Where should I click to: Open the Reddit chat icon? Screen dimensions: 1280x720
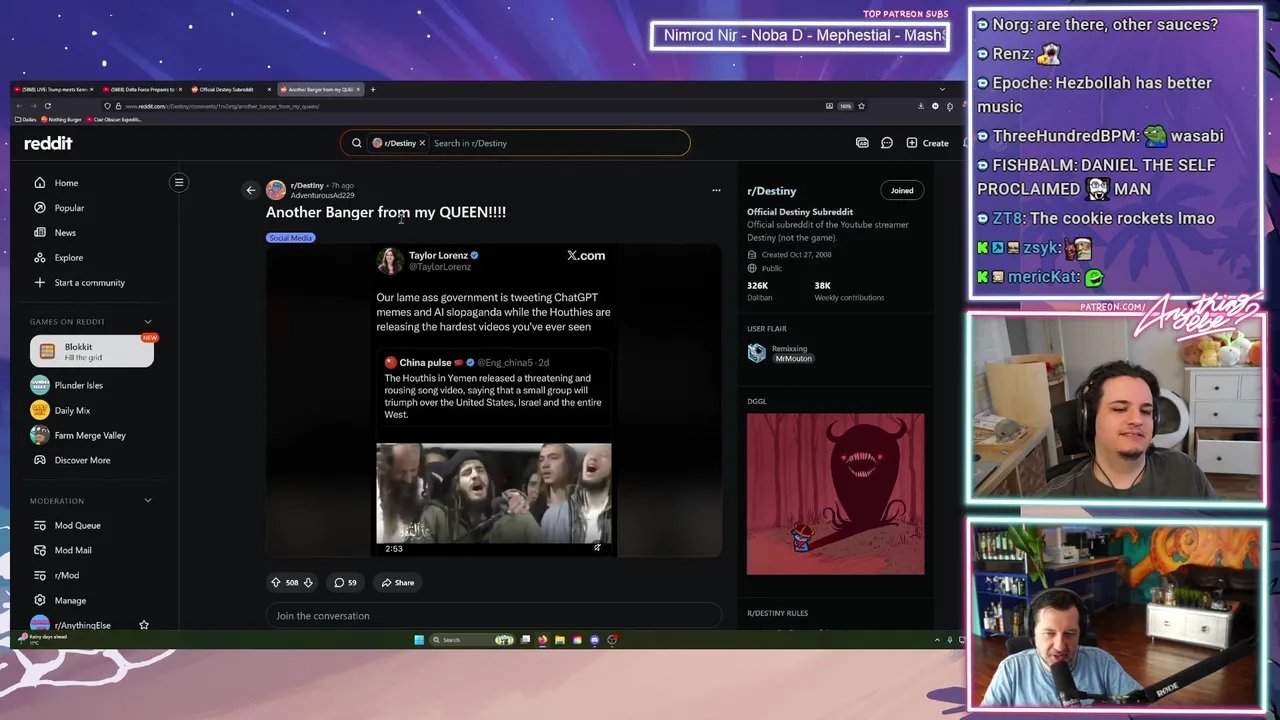point(887,143)
